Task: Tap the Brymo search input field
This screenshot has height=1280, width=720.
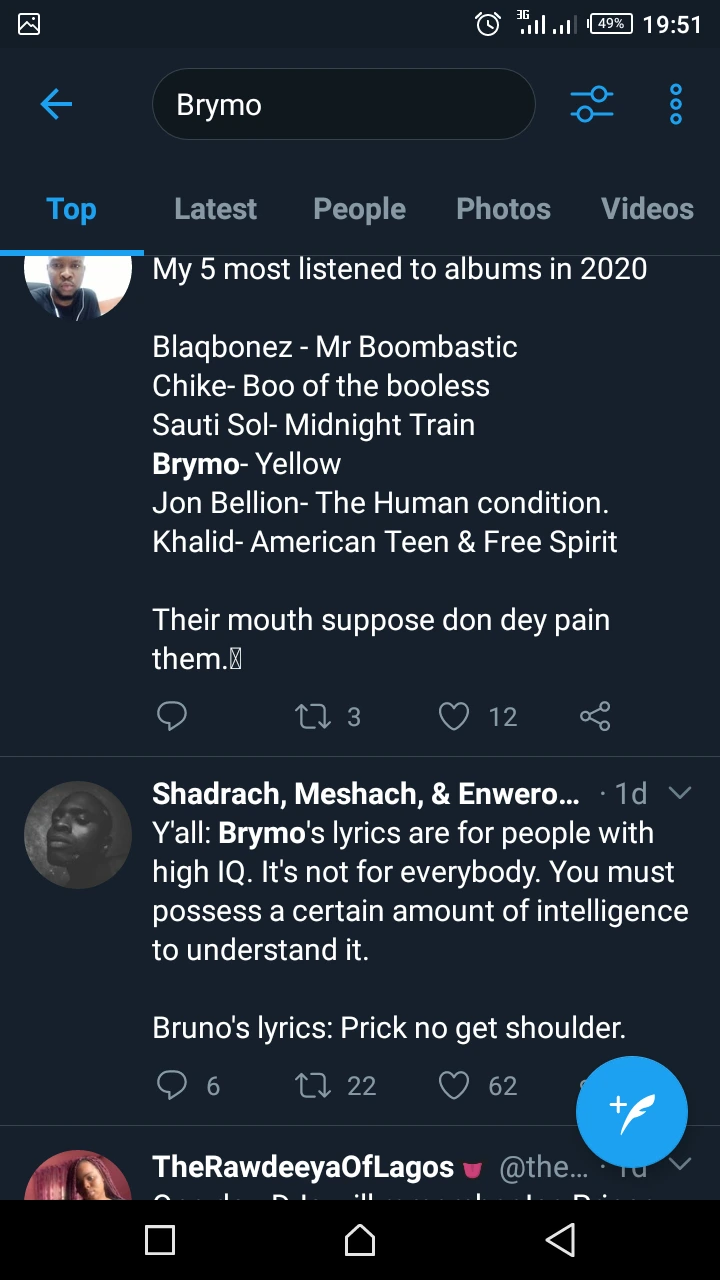Action: pyautogui.click(x=343, y=104)
